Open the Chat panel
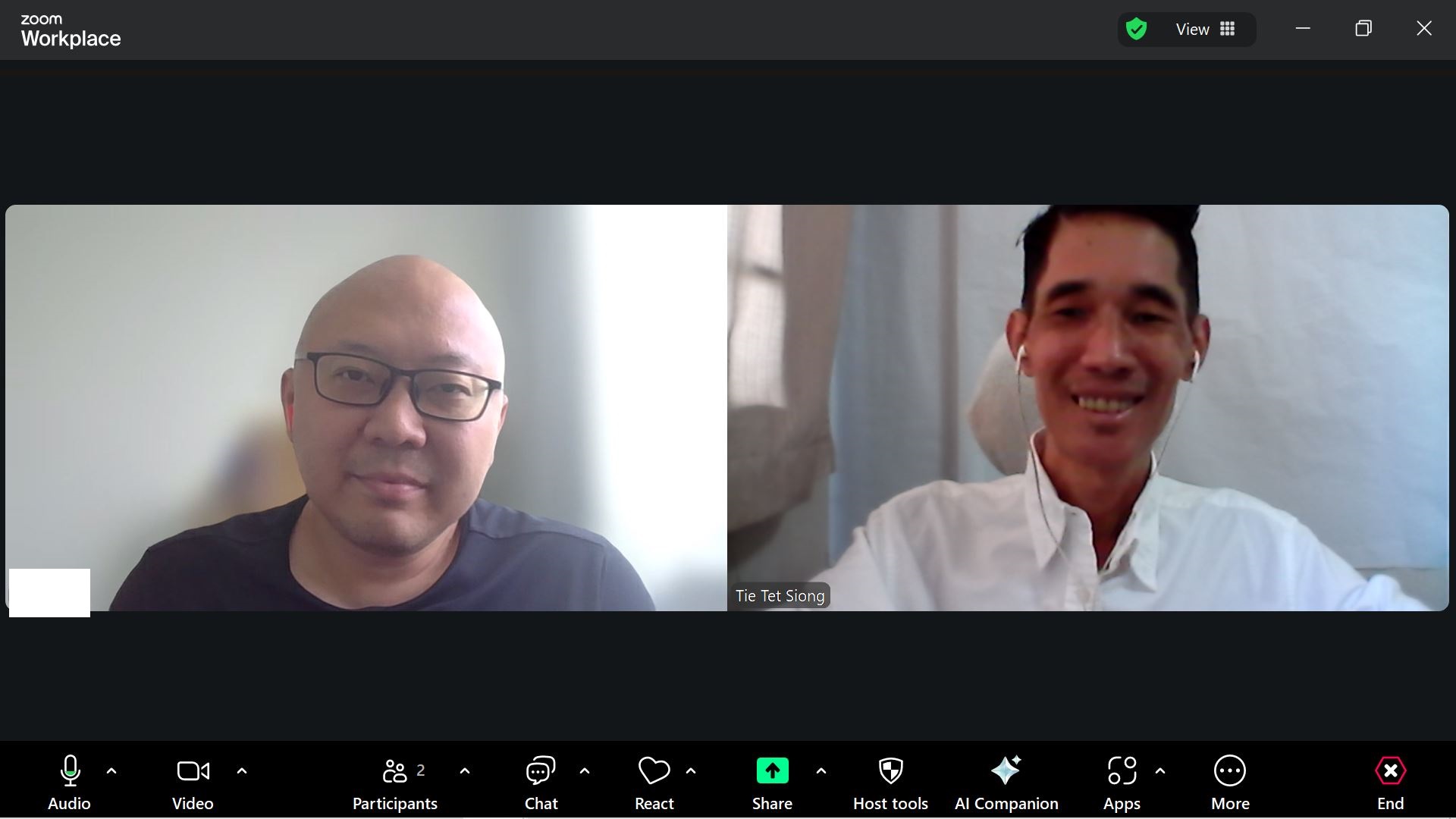The image size is (1456, 819). 541,781
